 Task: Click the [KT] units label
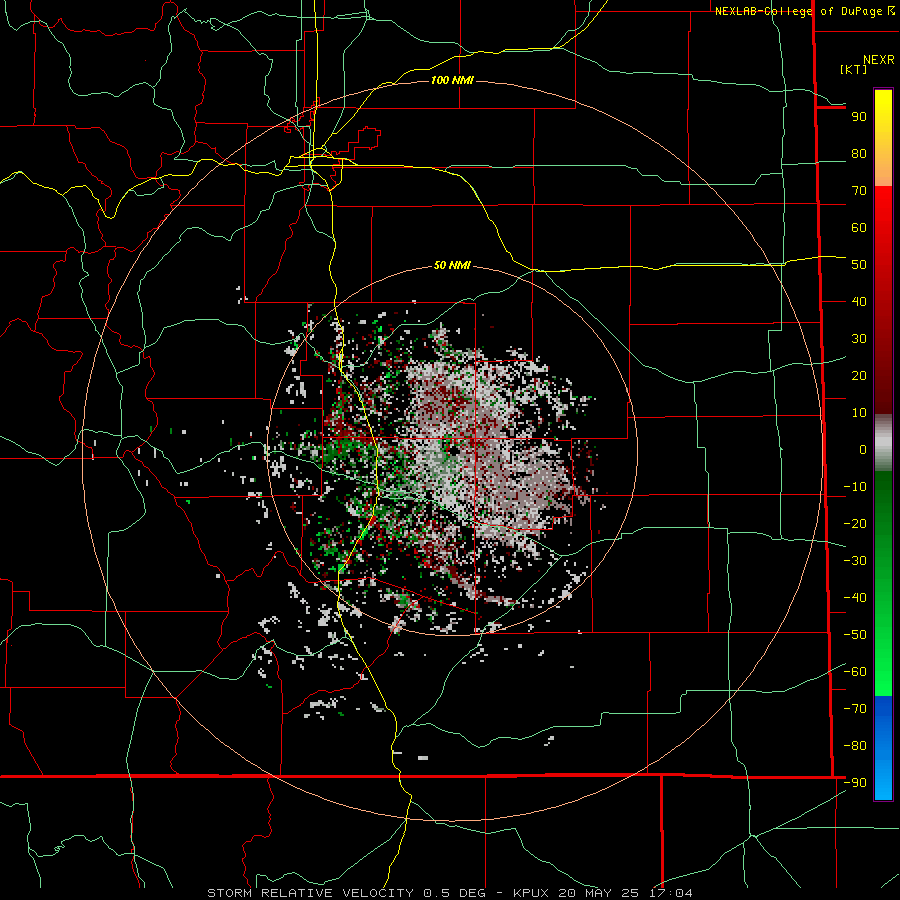pyautogui.click(x=853, y=69)
